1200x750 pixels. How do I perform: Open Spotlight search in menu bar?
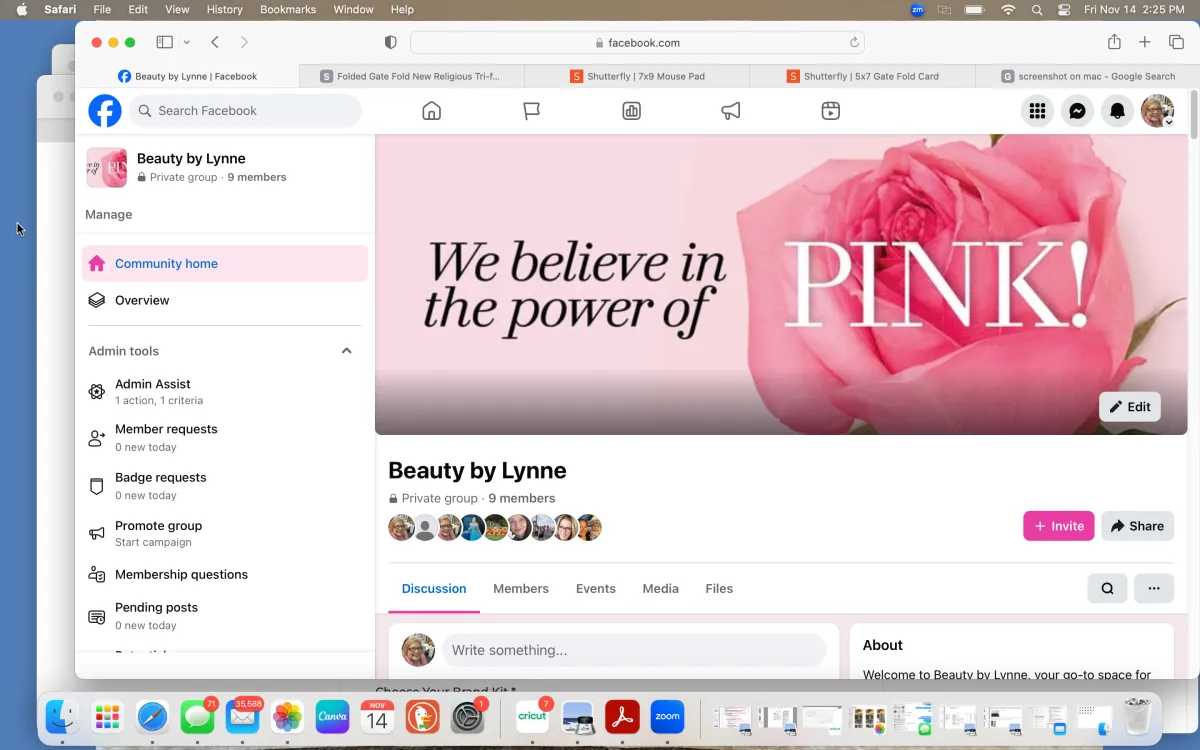(x=1037, y=9)
